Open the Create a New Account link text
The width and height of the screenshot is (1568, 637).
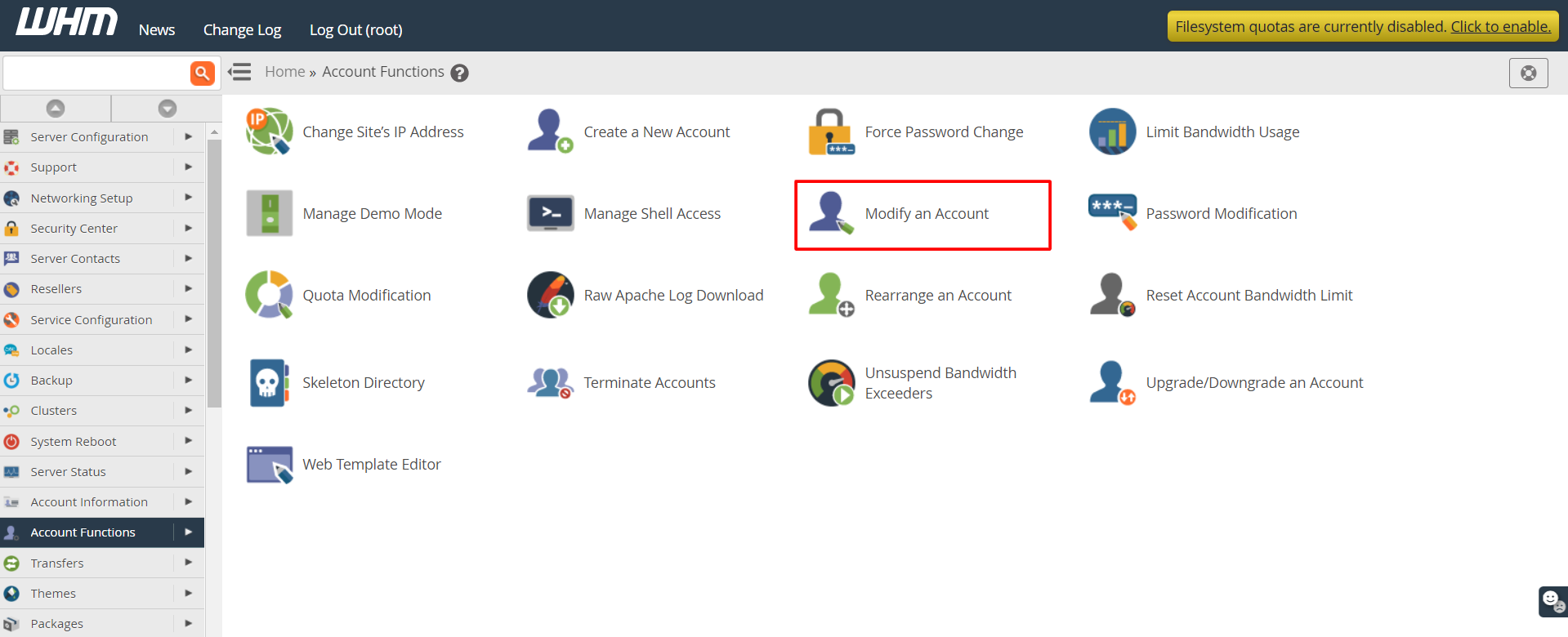pos(657,131)
